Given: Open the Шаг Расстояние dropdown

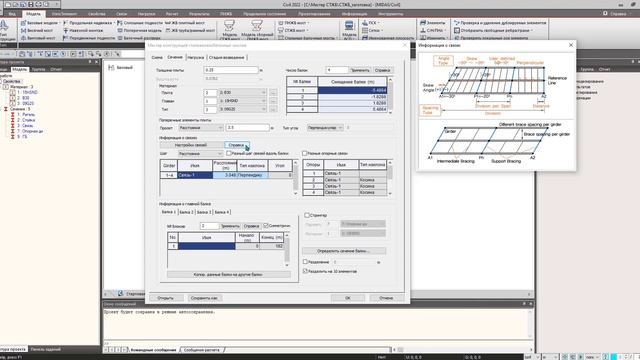Looking at the screenshot, I should pos(200,153).
